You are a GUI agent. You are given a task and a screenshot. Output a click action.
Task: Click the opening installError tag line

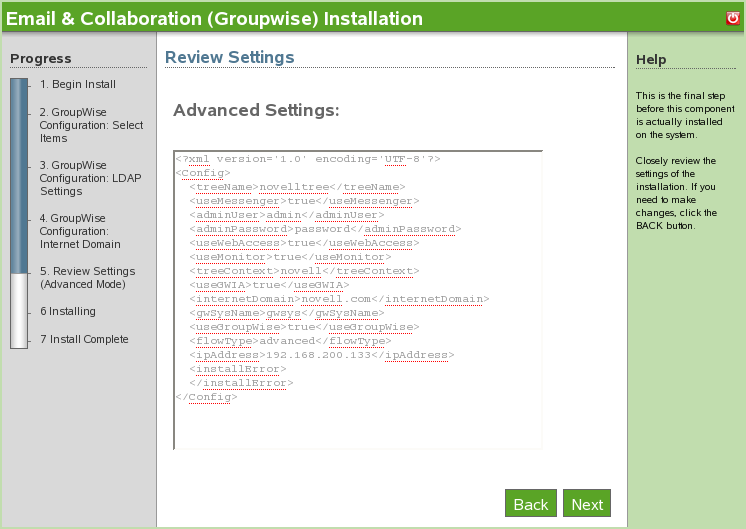(238, 369)
